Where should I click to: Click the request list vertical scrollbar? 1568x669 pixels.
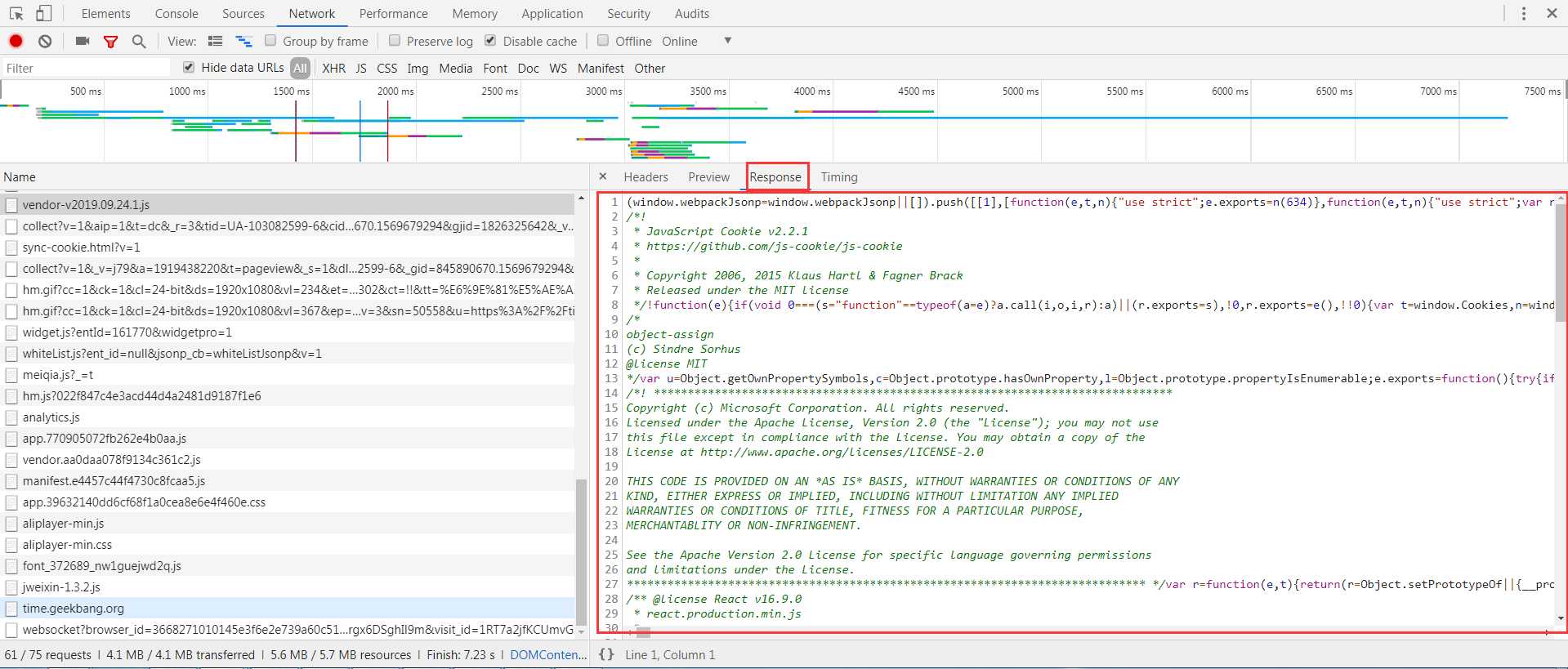coord(581,552)
